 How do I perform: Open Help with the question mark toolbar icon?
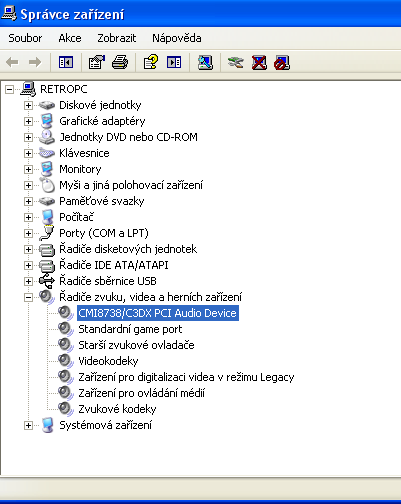(x=151, y=62)
